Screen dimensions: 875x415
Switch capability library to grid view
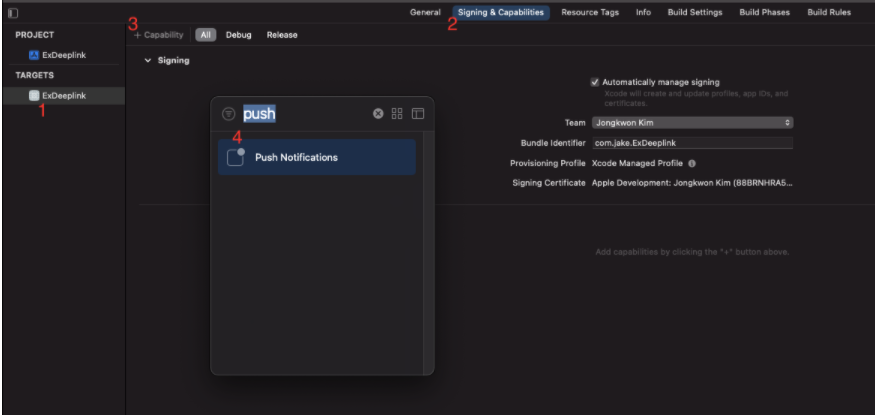pos(397,114)
